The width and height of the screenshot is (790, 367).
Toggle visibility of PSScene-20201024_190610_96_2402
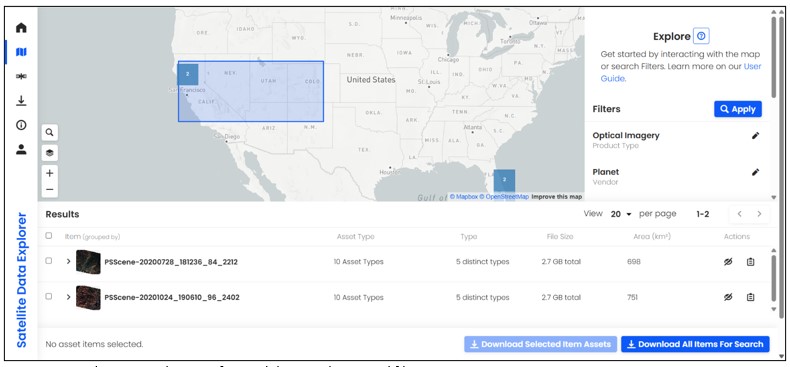pos(728,297)
